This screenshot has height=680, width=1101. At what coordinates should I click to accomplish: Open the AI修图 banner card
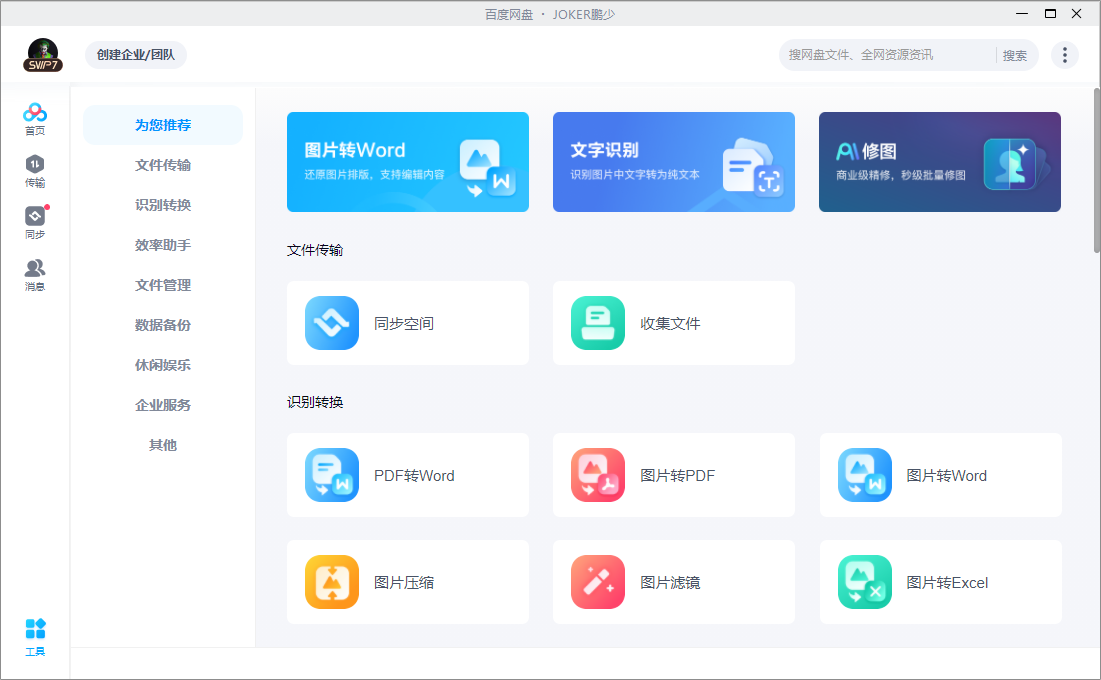coord(939,162)
